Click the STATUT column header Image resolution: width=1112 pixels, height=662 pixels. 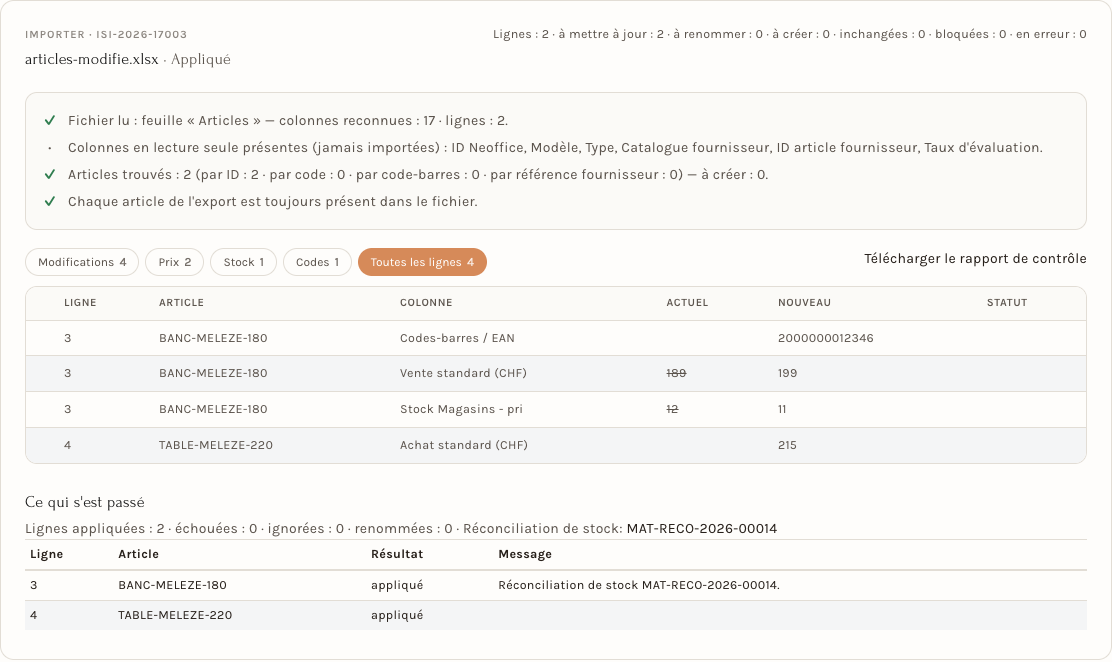1007,303
